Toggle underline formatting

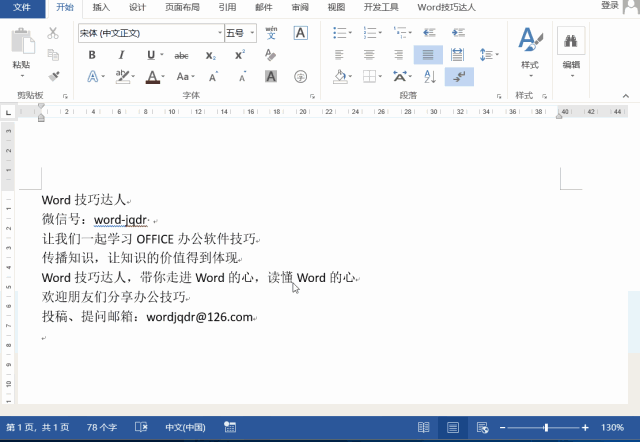(151, 55)
